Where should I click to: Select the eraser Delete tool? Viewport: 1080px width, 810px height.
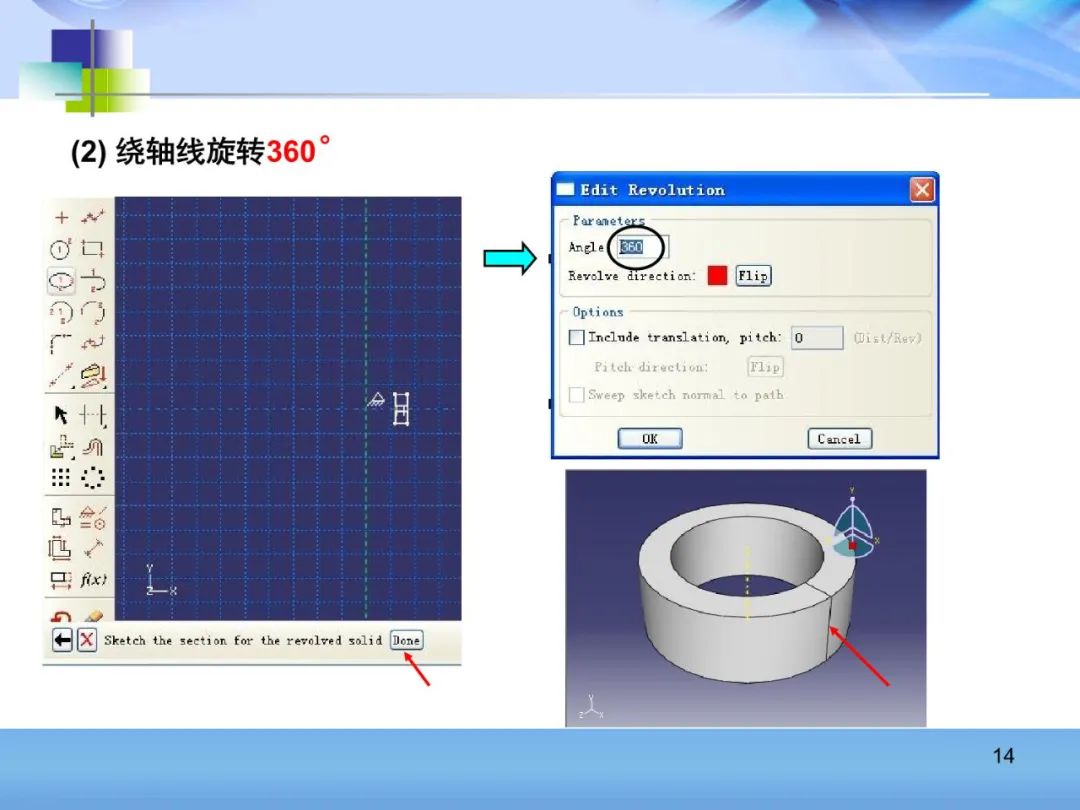(93, 615)
